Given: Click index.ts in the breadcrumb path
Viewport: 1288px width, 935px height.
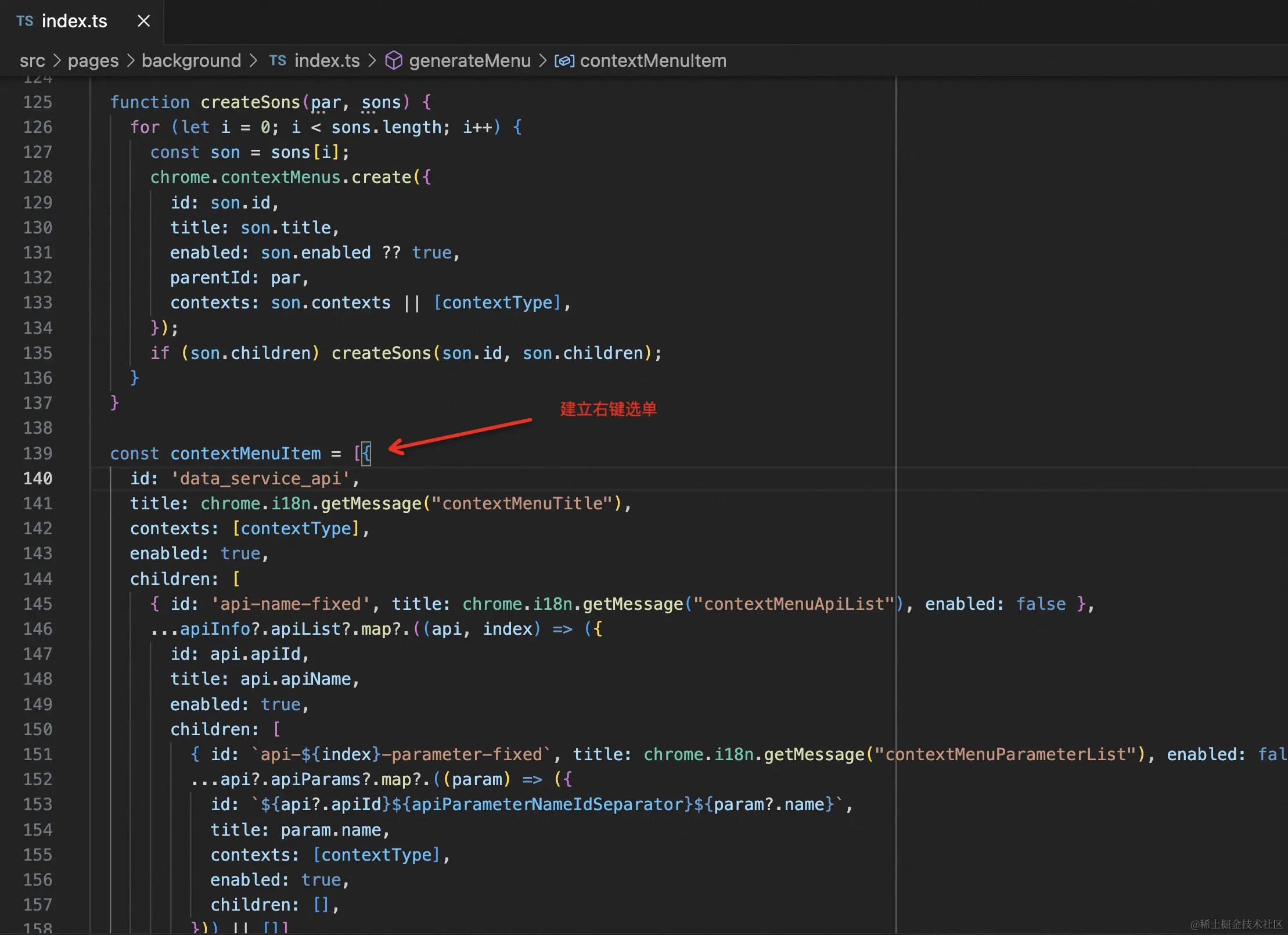Looking at the screenshot, I should pyautogui.click(x=327, y=61).
